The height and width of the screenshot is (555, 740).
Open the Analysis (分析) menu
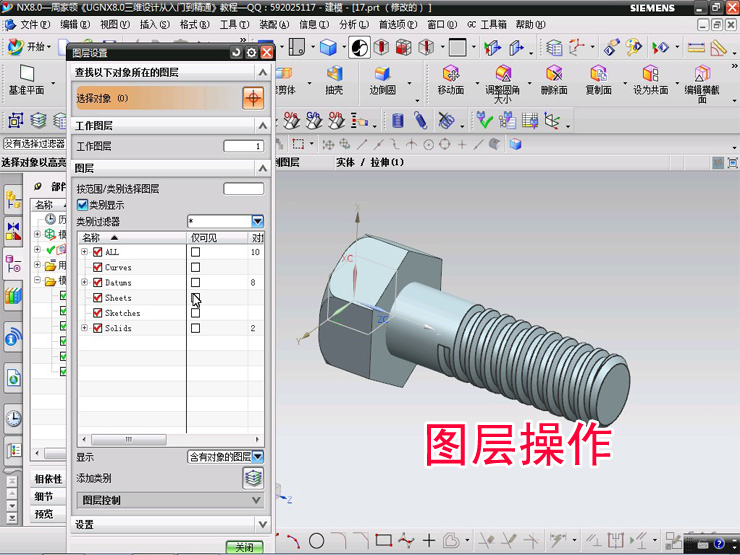click(353, 24)
